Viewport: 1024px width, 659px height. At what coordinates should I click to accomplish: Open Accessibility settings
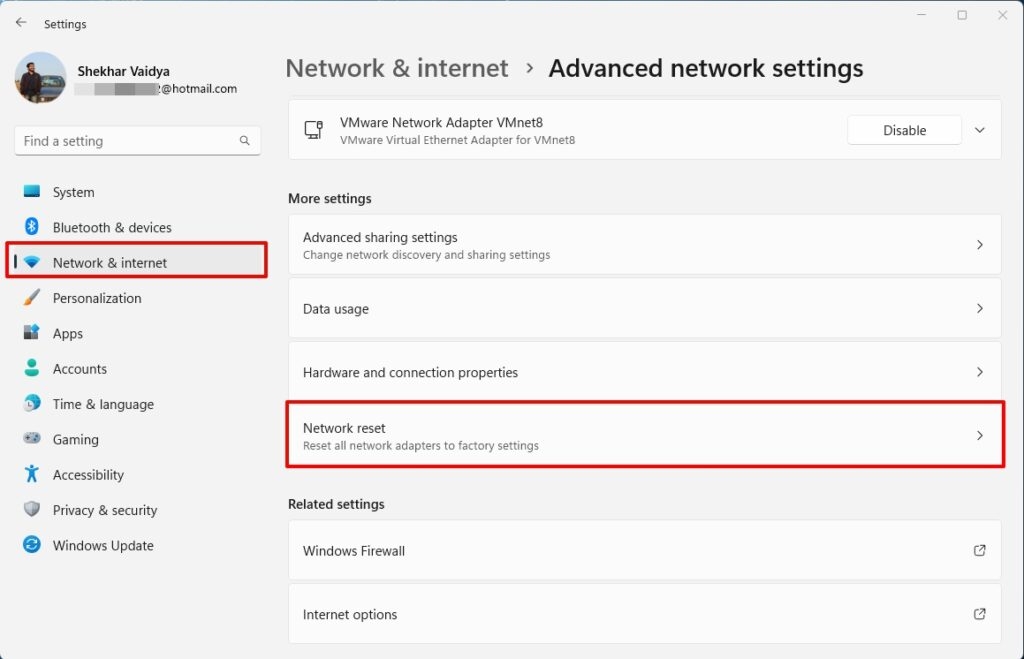click(x=137, y=474)
